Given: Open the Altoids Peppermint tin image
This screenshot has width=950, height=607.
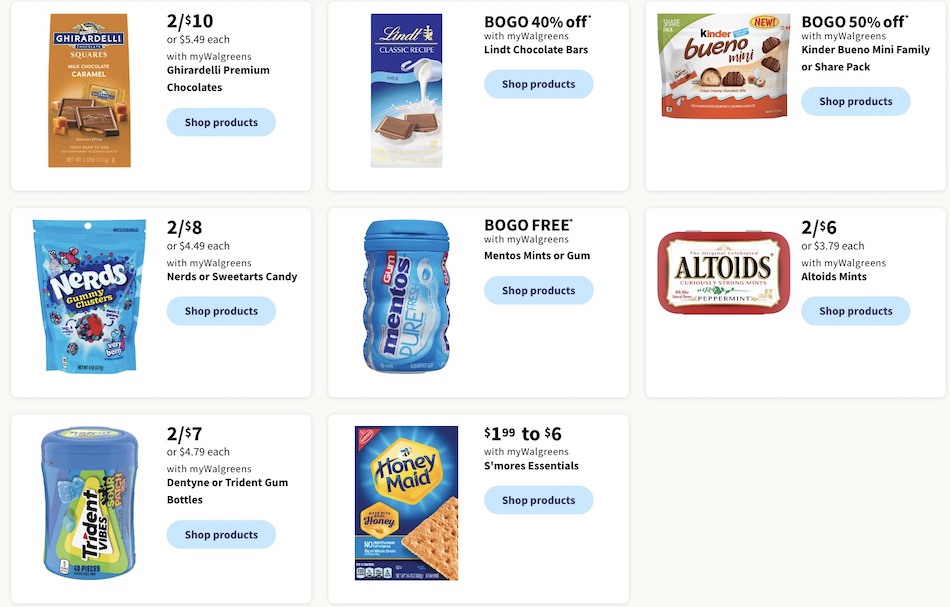Looking at the screenshot, I should [x=723, y=272].
